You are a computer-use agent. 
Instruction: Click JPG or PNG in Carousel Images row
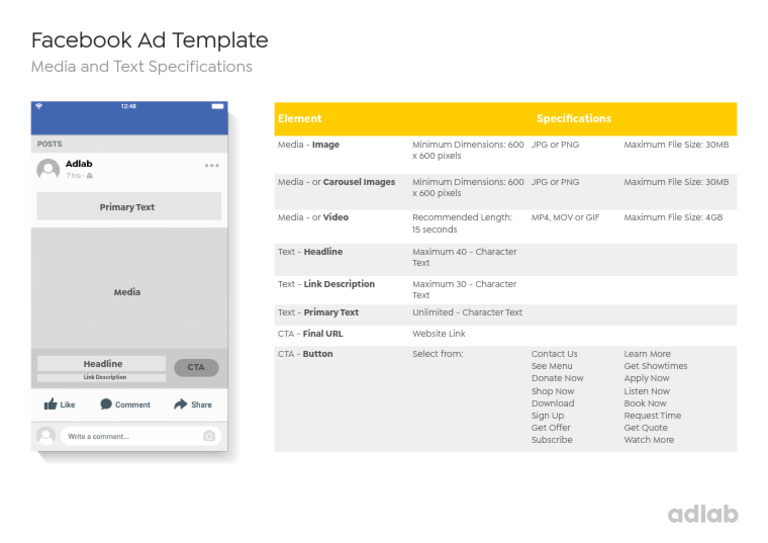[x=555, y=182]
